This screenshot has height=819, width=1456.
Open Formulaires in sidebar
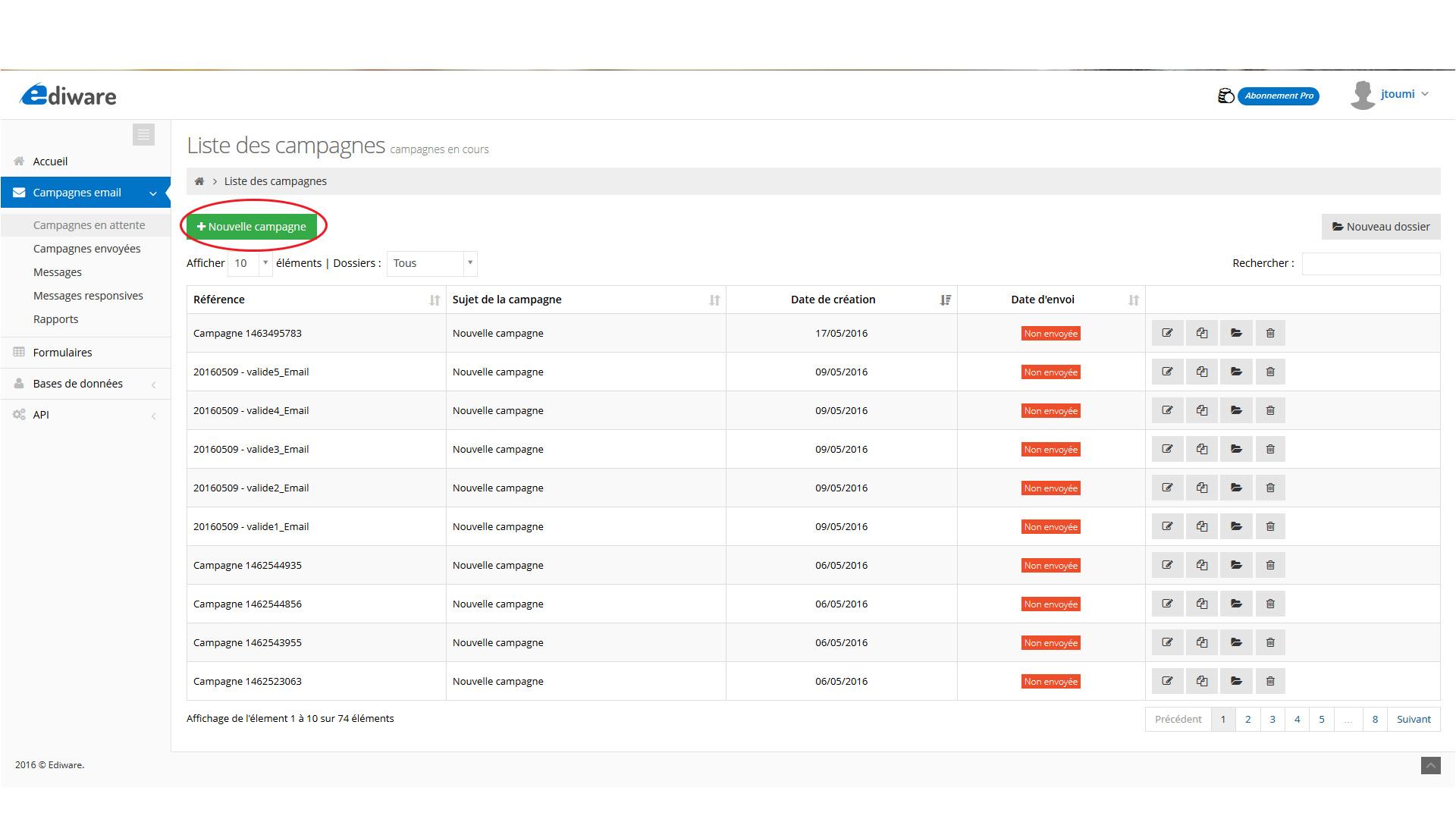(86, 353)
